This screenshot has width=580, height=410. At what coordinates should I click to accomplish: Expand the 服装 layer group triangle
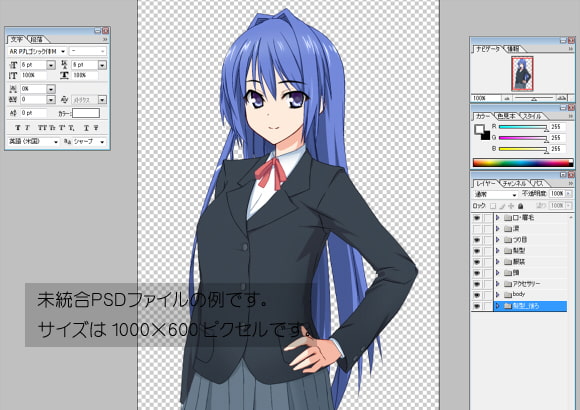click(498, 262)
